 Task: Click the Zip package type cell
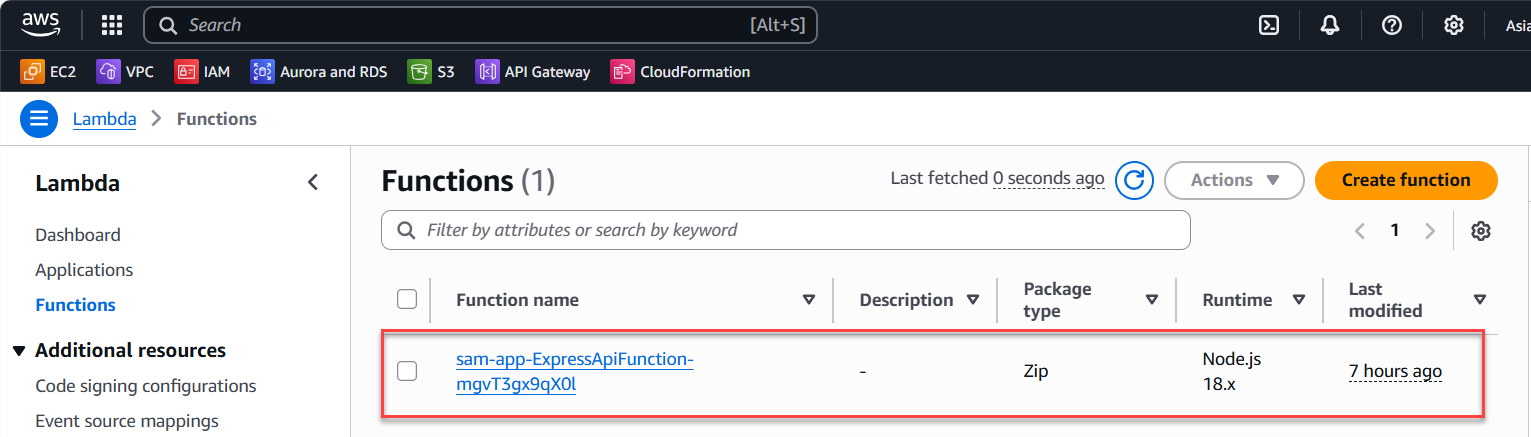point(1035,372)
